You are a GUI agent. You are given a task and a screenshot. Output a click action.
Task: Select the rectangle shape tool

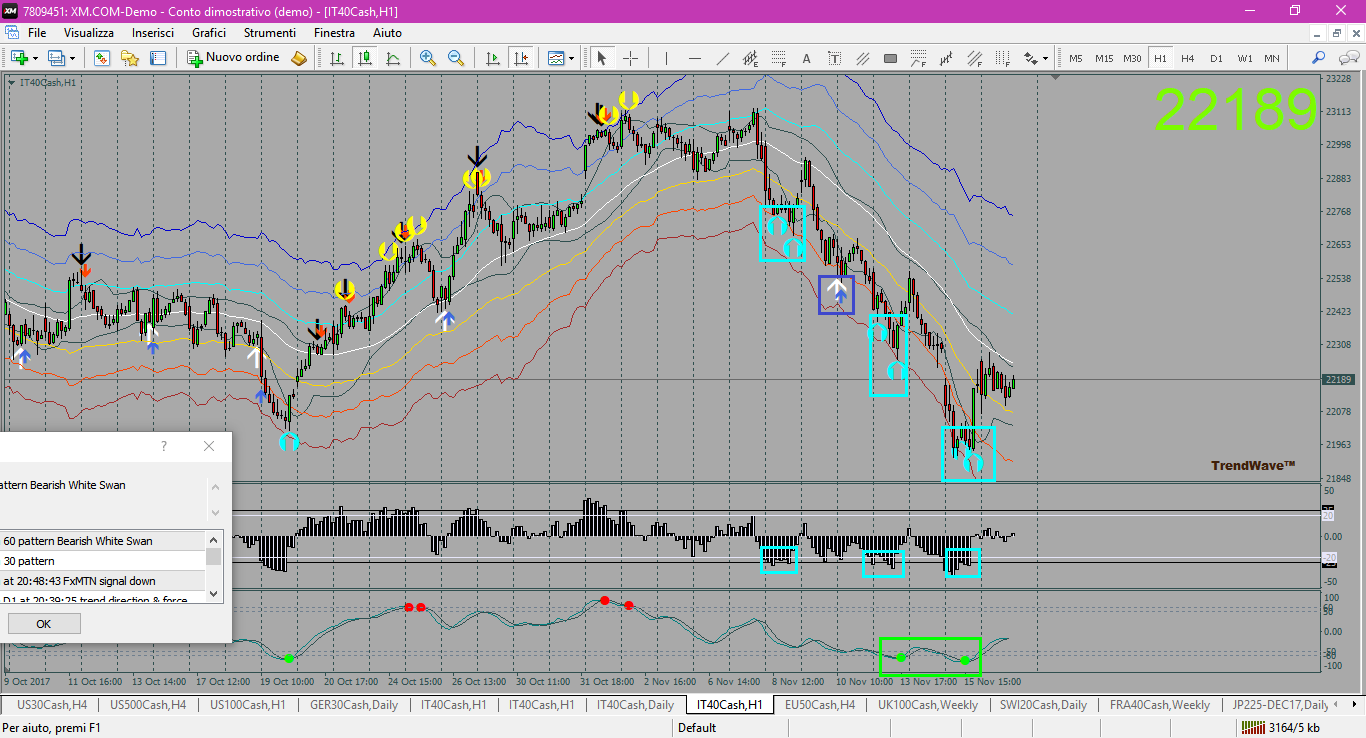point(890,58)
